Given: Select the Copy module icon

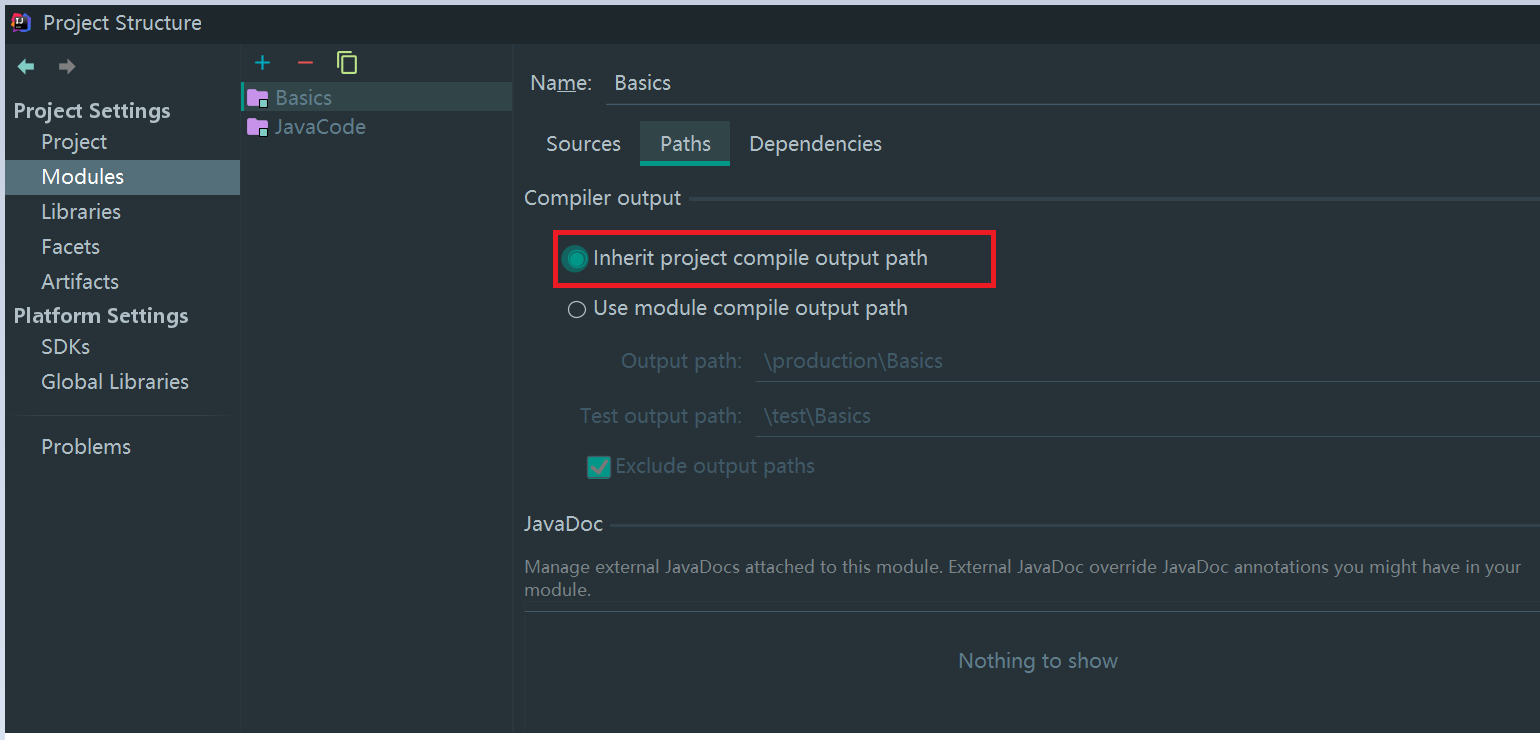Looking at the screenshot, I should (x=347, y=62).
